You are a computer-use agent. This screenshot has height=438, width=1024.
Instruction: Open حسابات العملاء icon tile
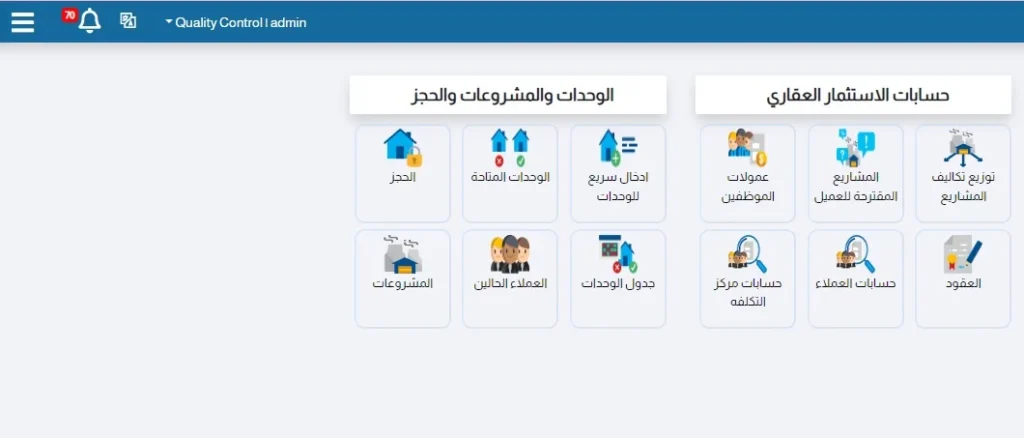pos(855,256)
